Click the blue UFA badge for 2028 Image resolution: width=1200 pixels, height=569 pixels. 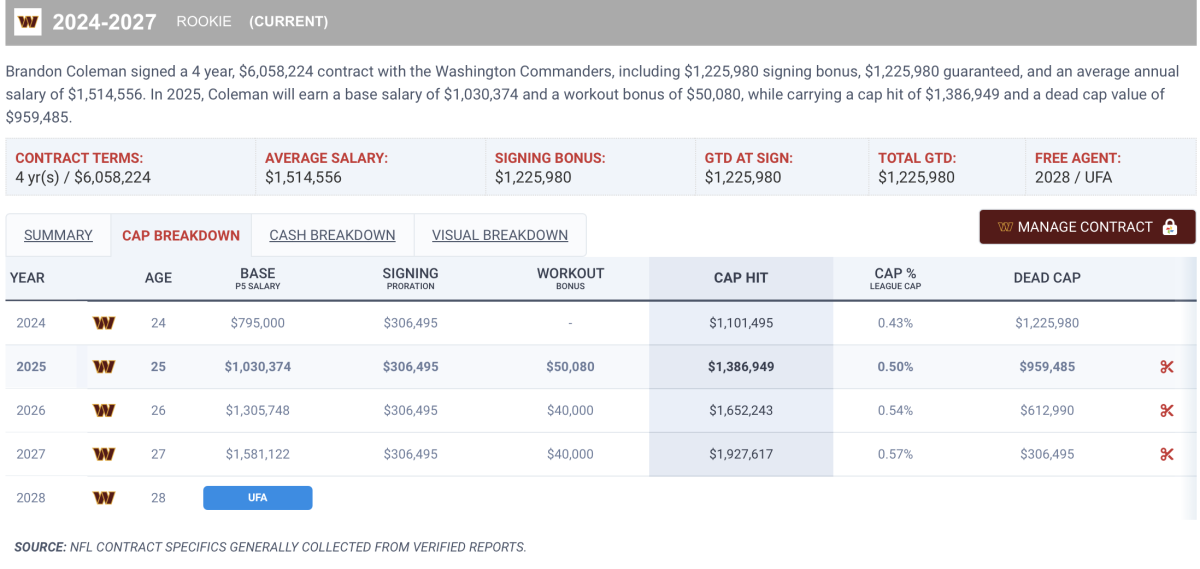tap(258, 497)
